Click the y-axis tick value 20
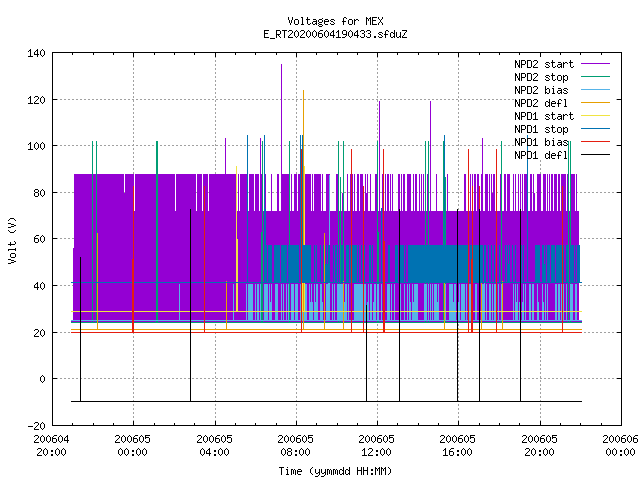This screenshot has width=640, height=480. [x=39, y=333]
